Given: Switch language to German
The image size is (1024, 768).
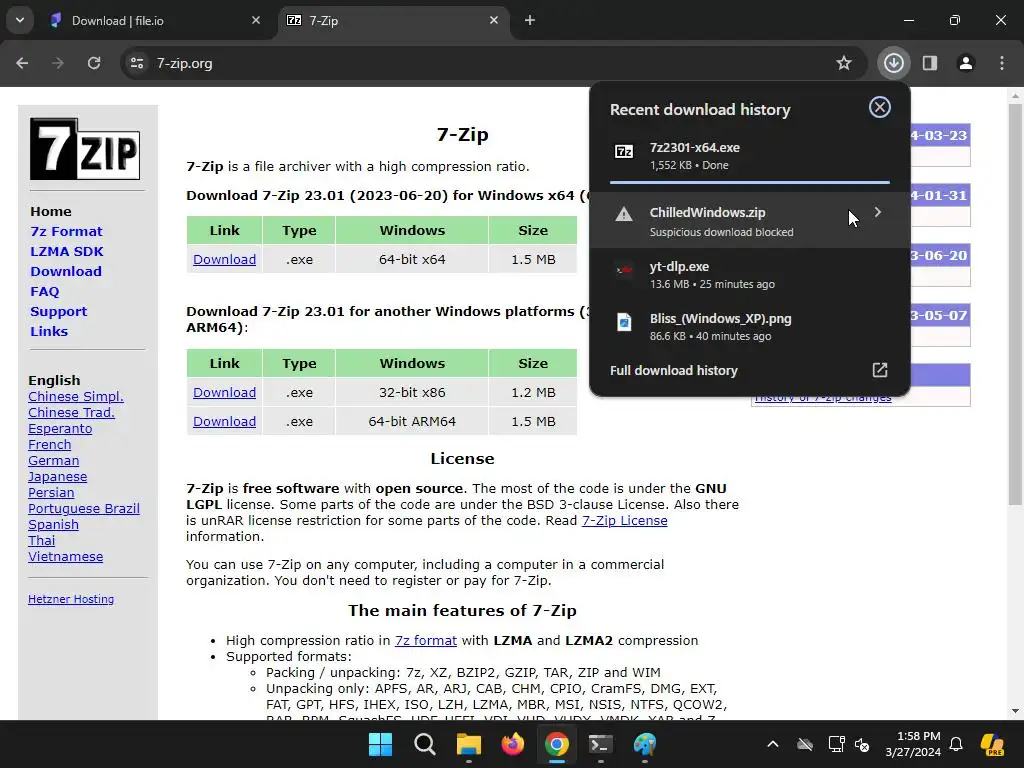Looking at the screenshot, I should pyautogui.click(x=54, y=460).
